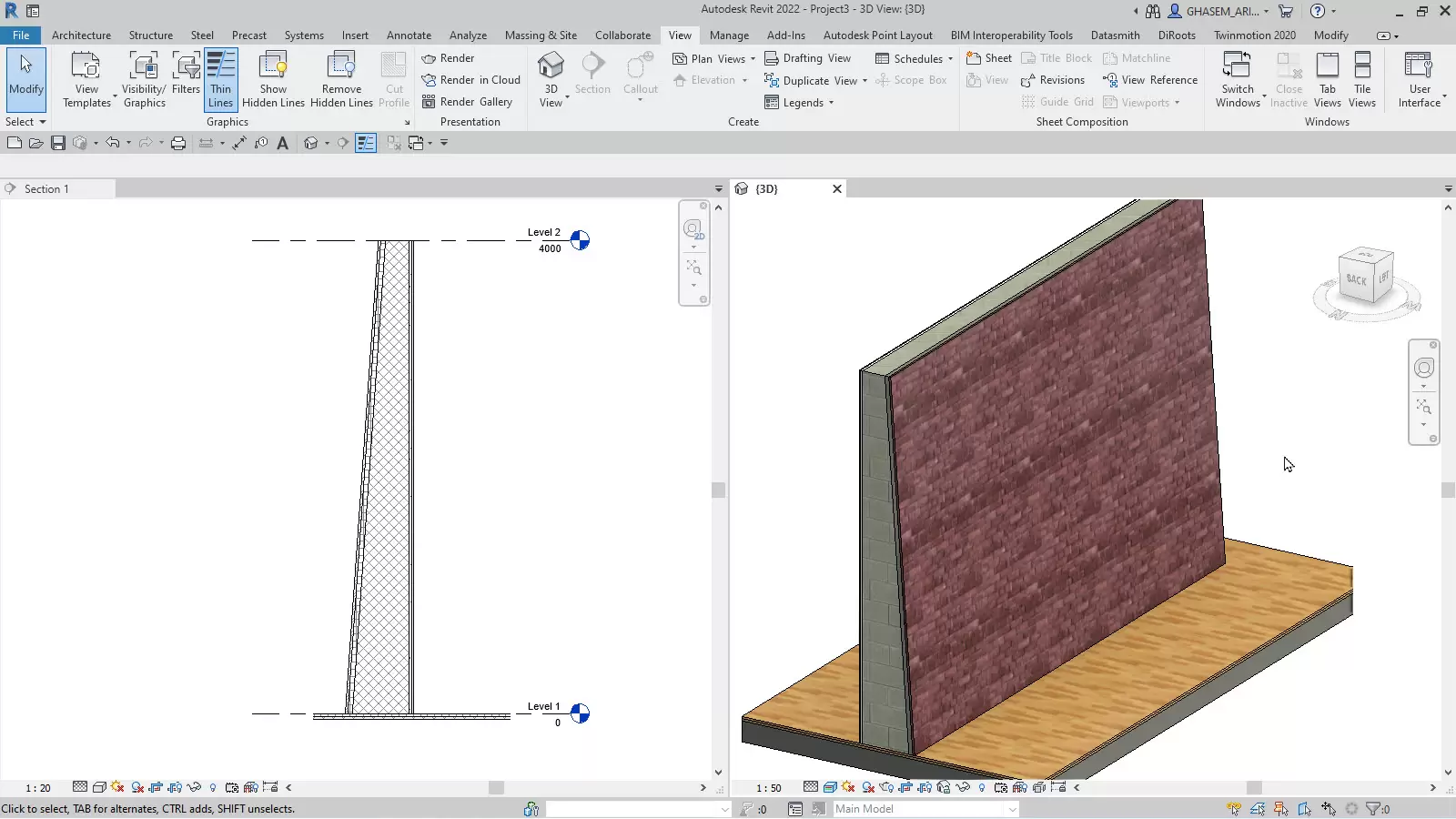Open the Filters tool
Viewport: 1456px width, 819px height.
point(186,75)
